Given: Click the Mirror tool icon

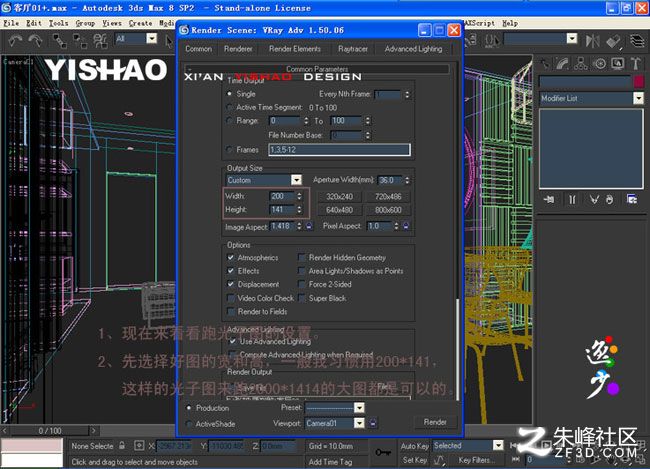Looking at the screenshot, I should 592,41.
